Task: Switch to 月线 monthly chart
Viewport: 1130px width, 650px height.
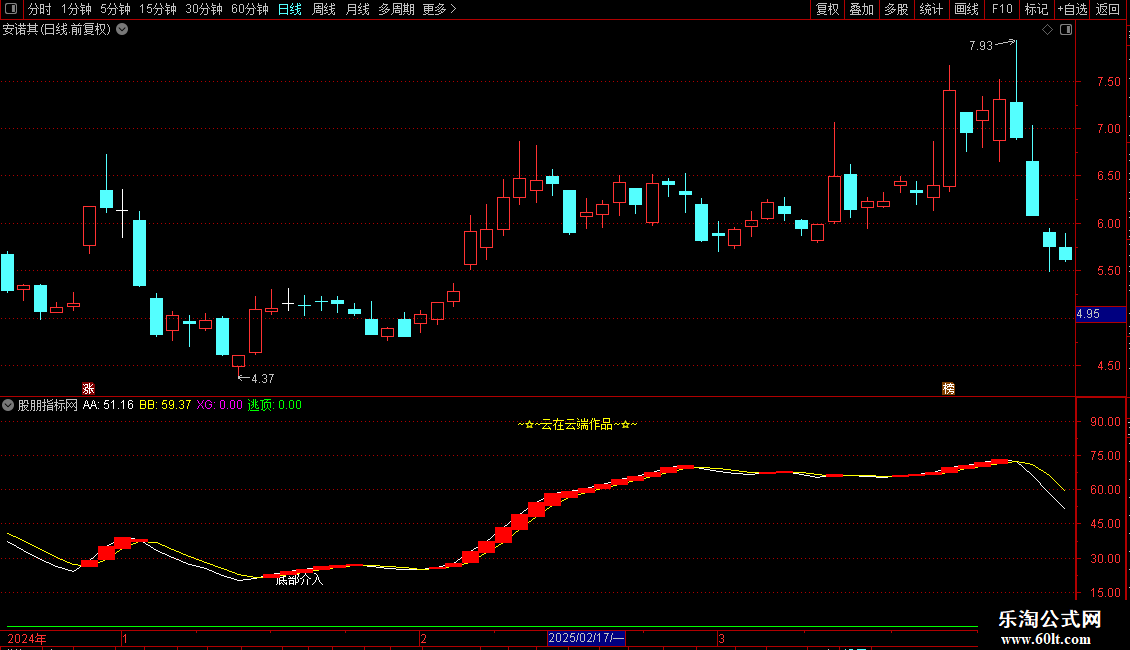Action: tap(357, 9)
